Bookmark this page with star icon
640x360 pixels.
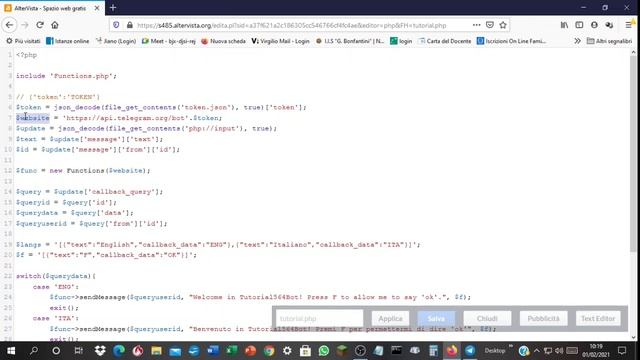click(x=503, y=25)
